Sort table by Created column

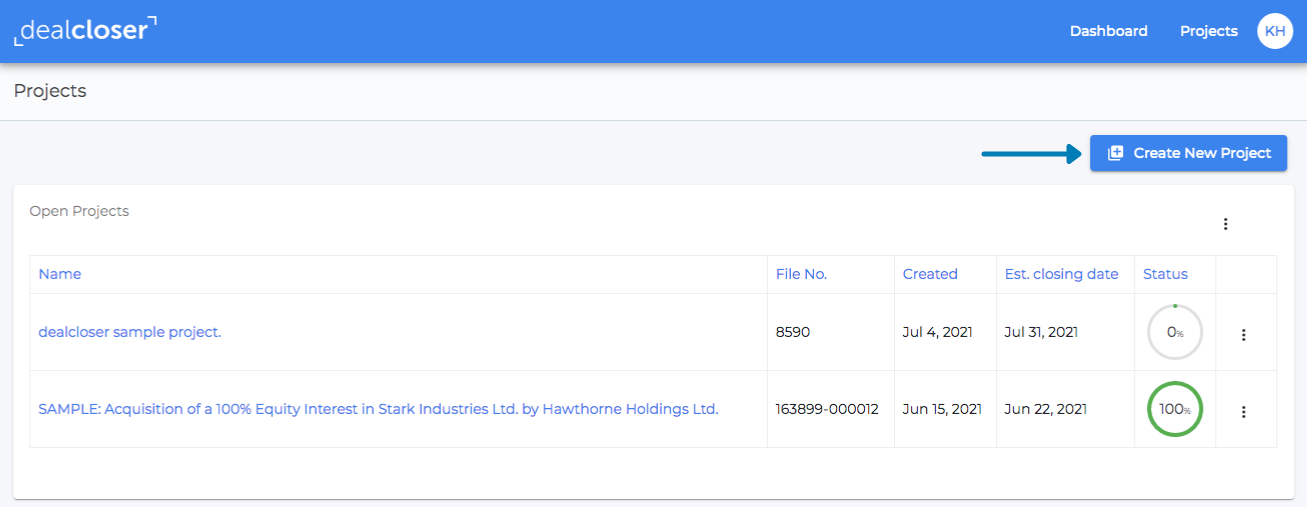(x=930, y=274)
